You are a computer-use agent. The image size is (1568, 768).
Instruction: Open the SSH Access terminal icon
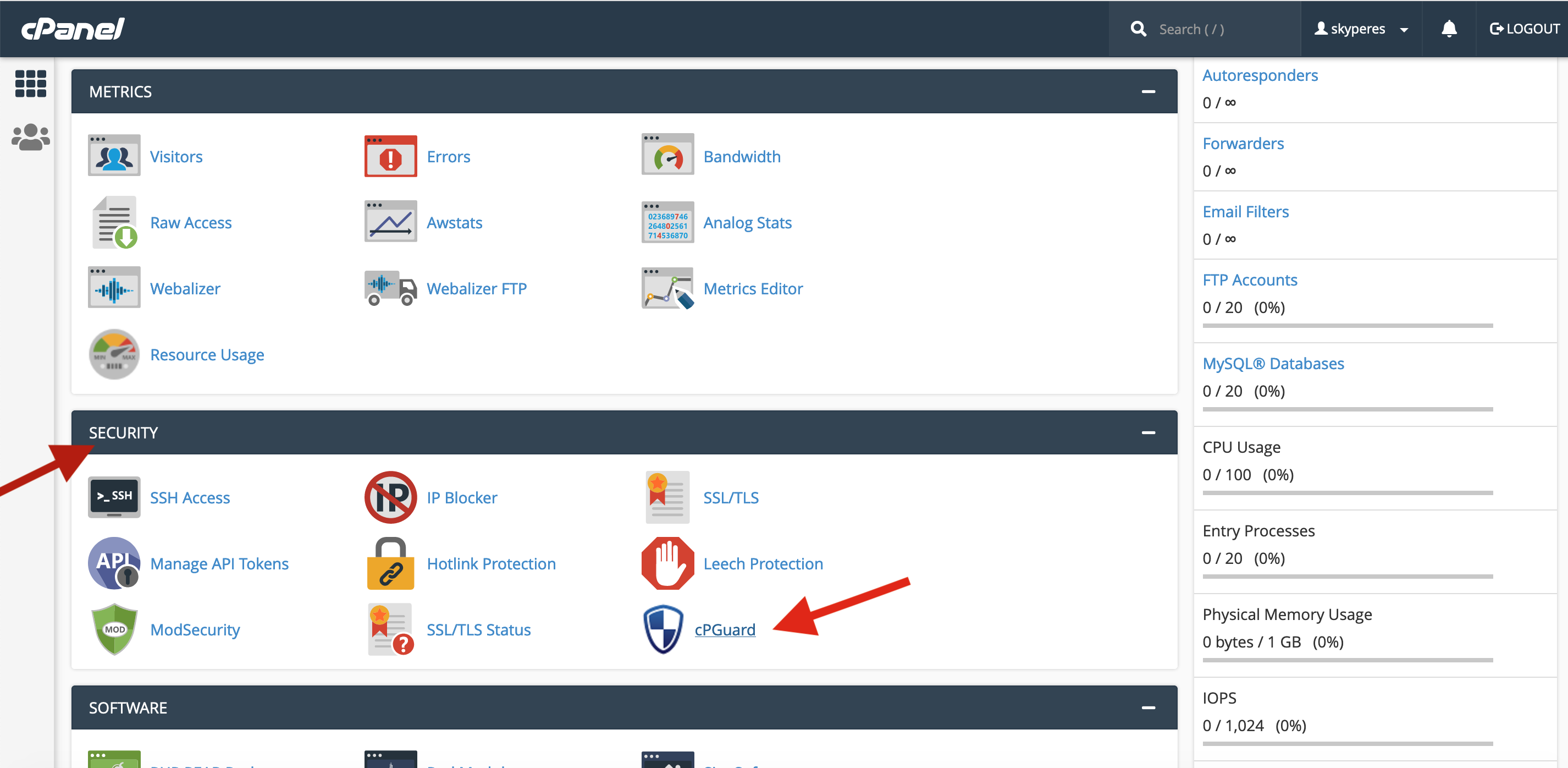pyautogui.click(x=114, y=497)
